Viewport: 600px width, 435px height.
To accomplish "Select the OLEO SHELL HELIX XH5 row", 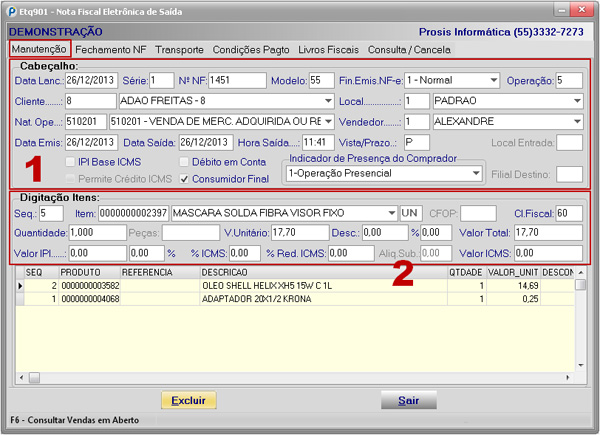I will pos(295,286).
